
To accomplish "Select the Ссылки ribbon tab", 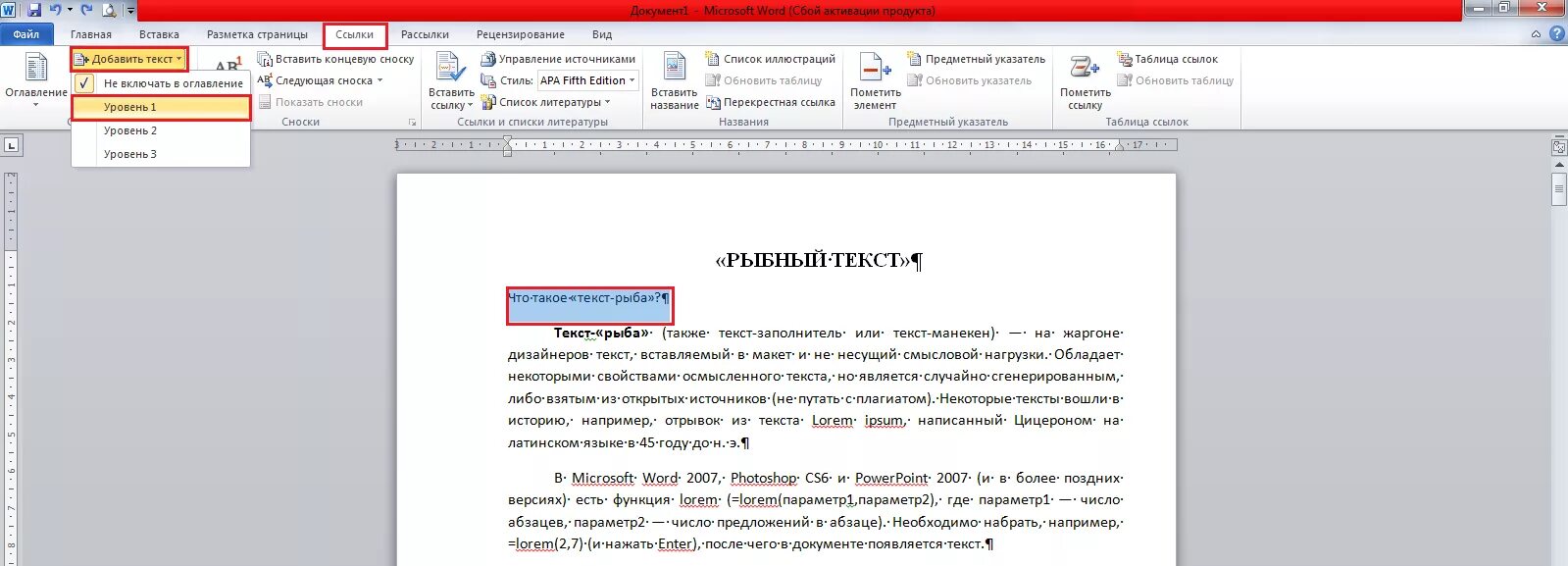I will (355, 34).
